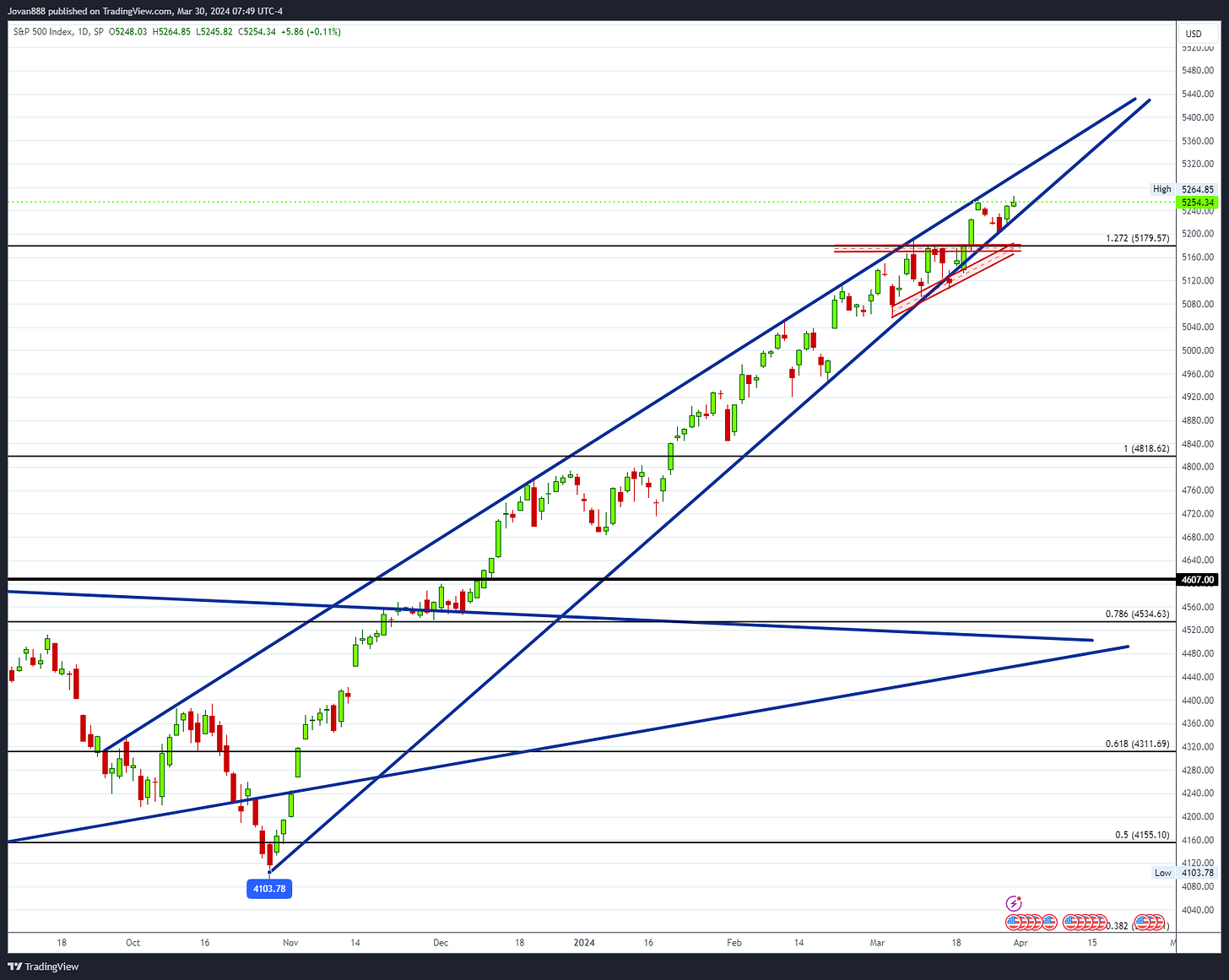Screen dimensions: 1229x980
Task: Select the 0.5 (4155.10) Fibonacci label
Action: tap(1142, 835)
